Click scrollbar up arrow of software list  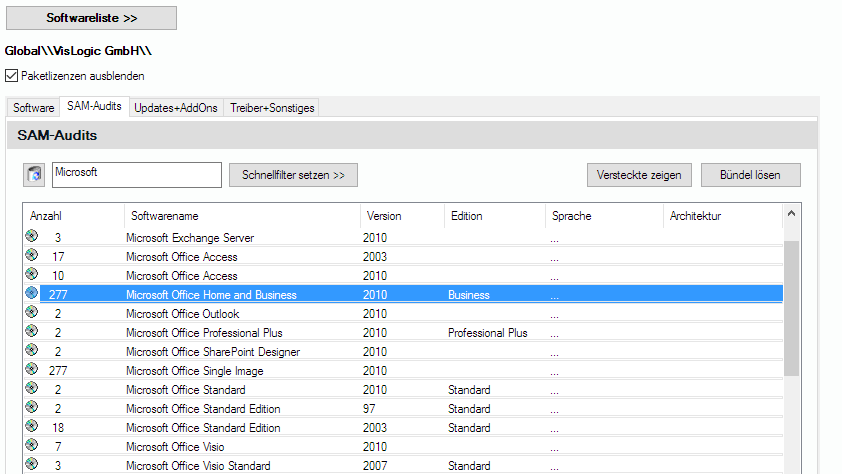click(791, 214)
